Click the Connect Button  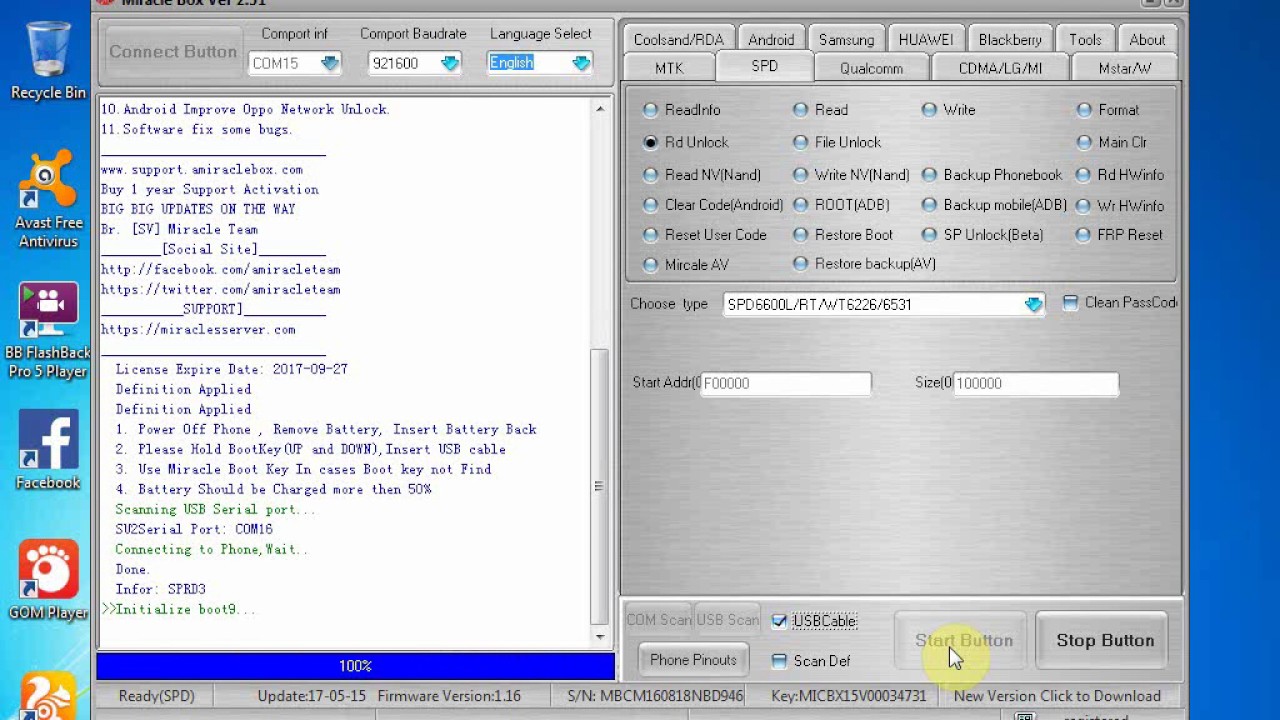172,52
